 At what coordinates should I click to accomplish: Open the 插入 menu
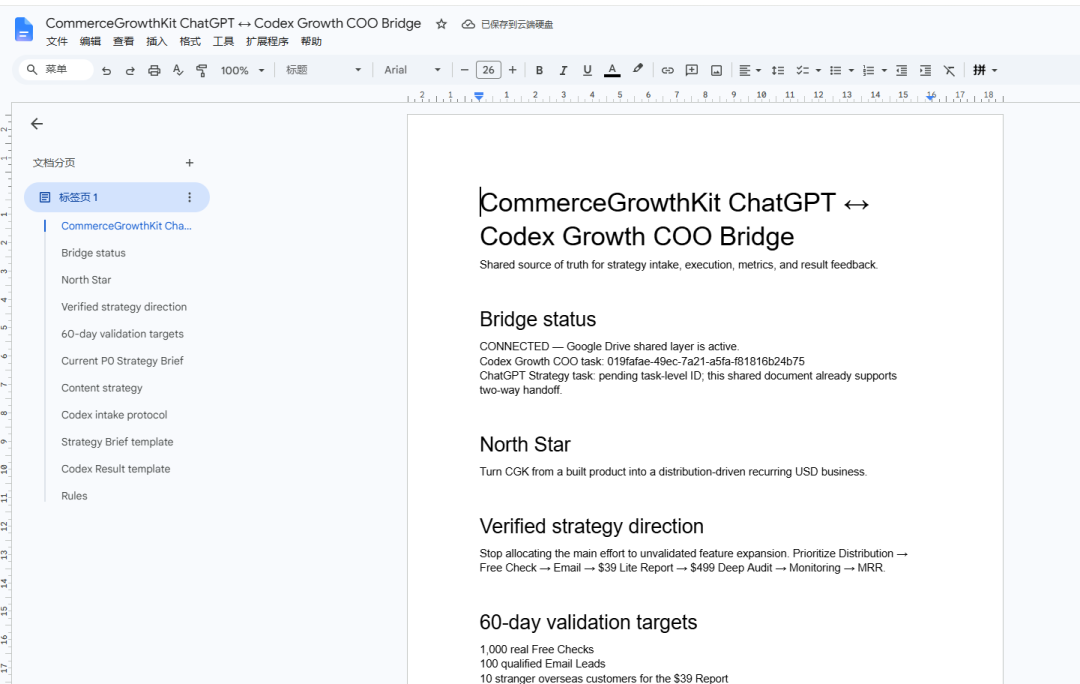[x=156, y=41]
